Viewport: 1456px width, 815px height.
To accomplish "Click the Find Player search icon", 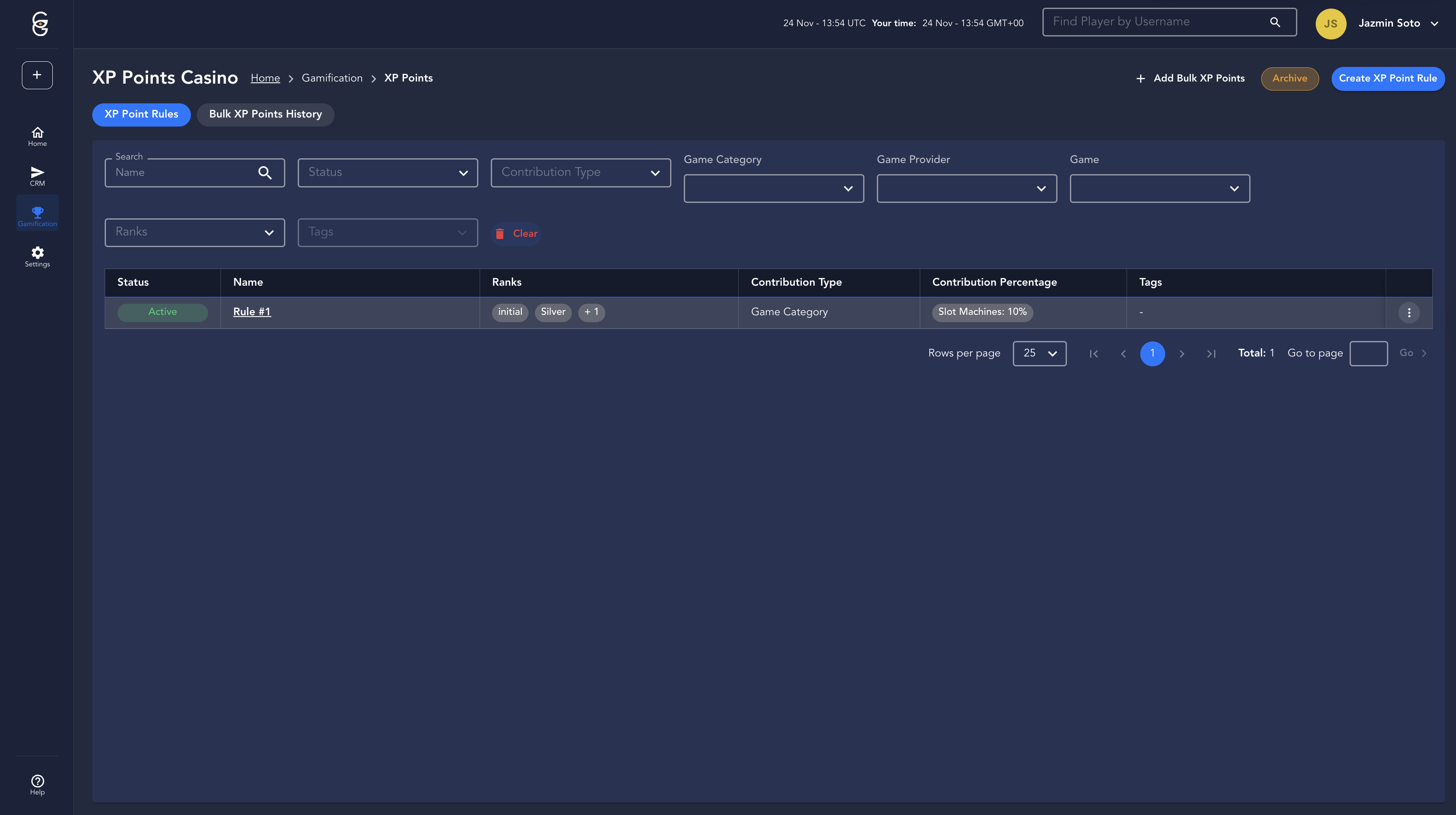I will pyautogui.click(x=1275, y=22).
